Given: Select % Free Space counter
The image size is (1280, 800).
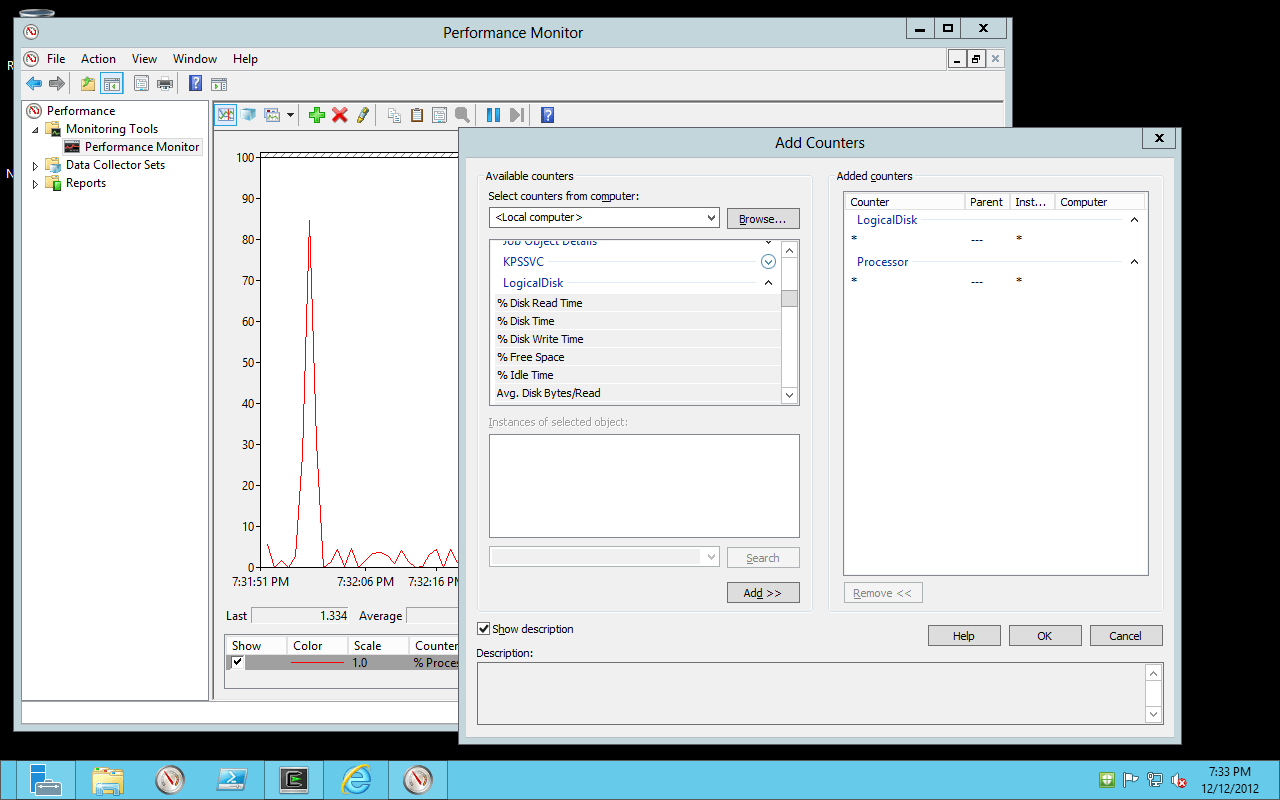Looking at the screenshot, I should click(x=636, y=357).
